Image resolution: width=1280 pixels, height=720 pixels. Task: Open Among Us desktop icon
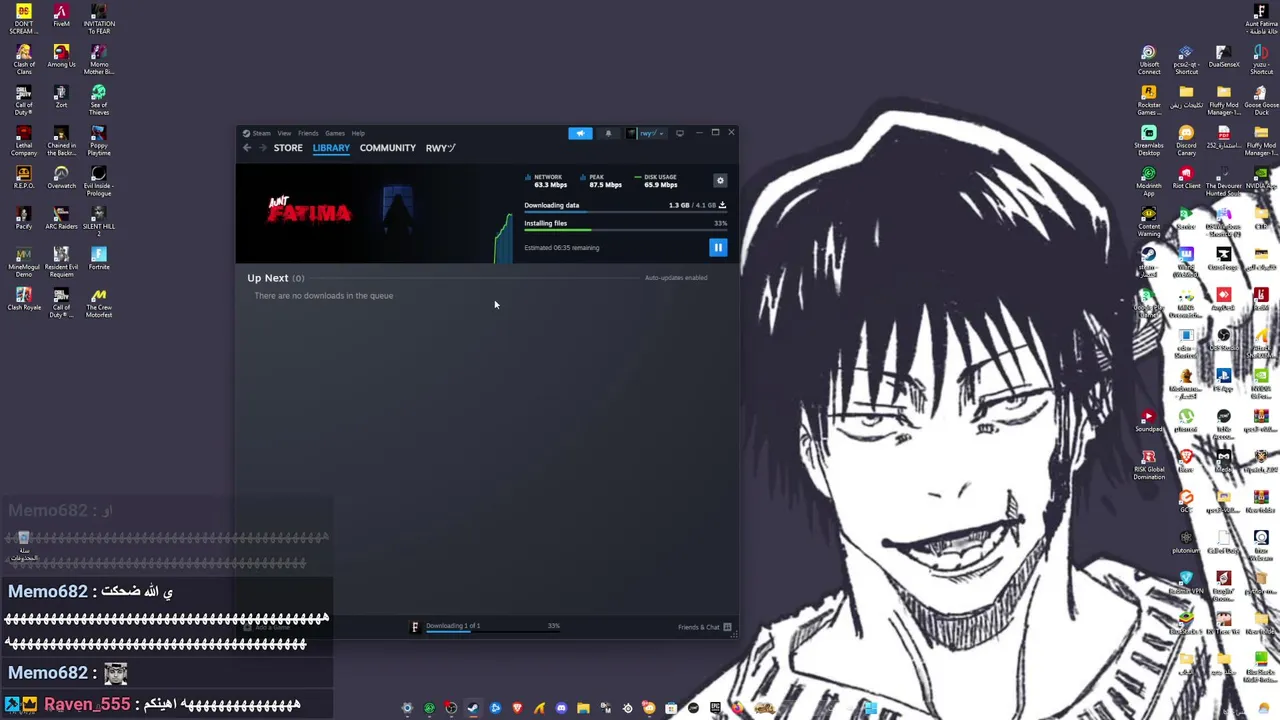click(61, 56)
